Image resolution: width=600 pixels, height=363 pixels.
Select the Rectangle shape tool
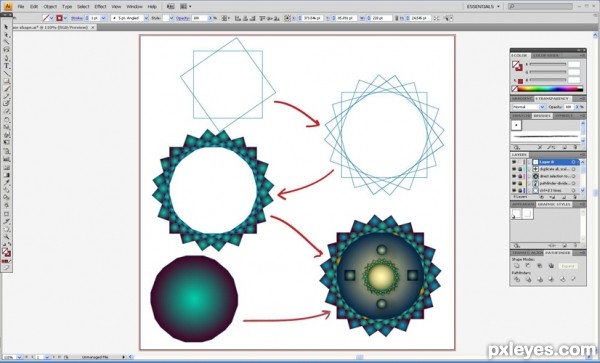pyautogui.click(x=7, y=81)
